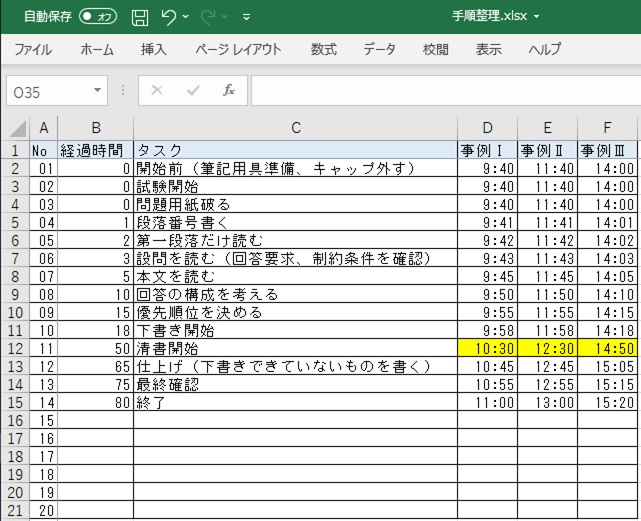Click the Save floppy disk icon
The height and width of the screenshot is (521, 641).
point(140,17)
